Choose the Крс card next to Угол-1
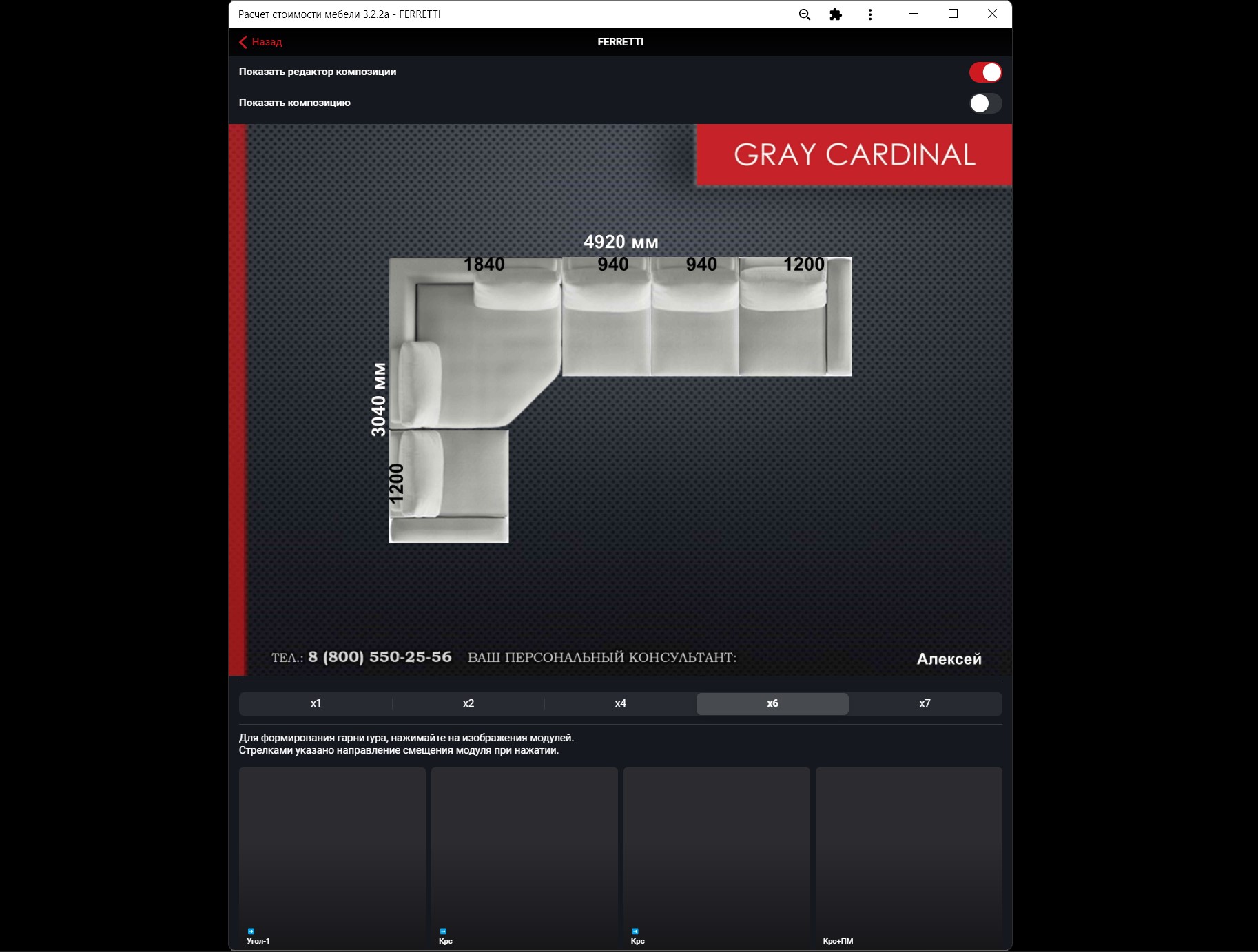Screen dimensions: 1258x952 coord(524,858)
